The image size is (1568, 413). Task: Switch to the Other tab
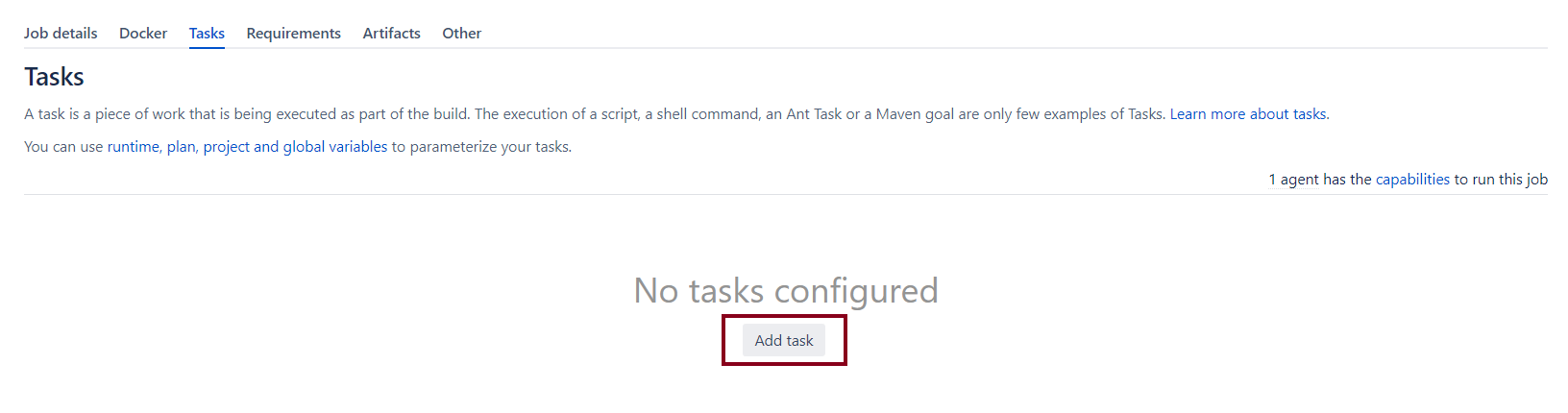tap(461, 33)
